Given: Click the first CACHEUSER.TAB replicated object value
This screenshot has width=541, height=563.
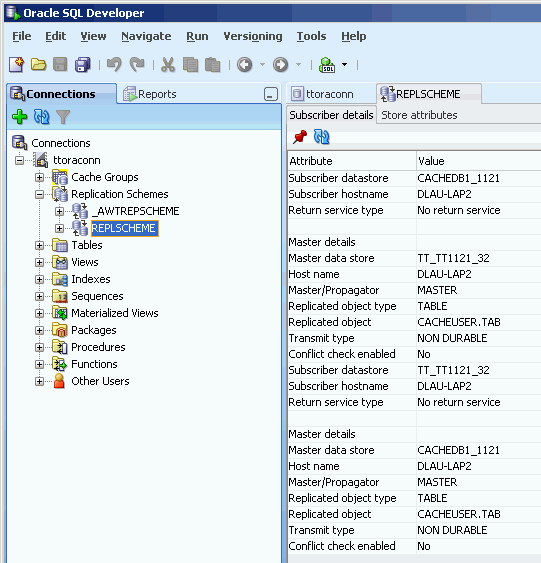Looking at the screenshot, I should pos(459,322).
